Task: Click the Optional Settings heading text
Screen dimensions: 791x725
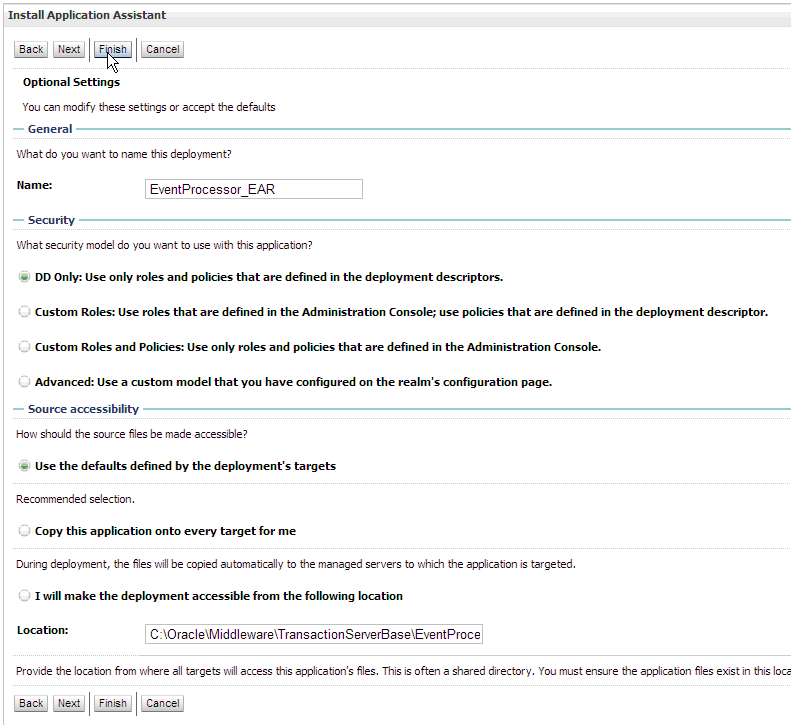Action: click(71, 82)
